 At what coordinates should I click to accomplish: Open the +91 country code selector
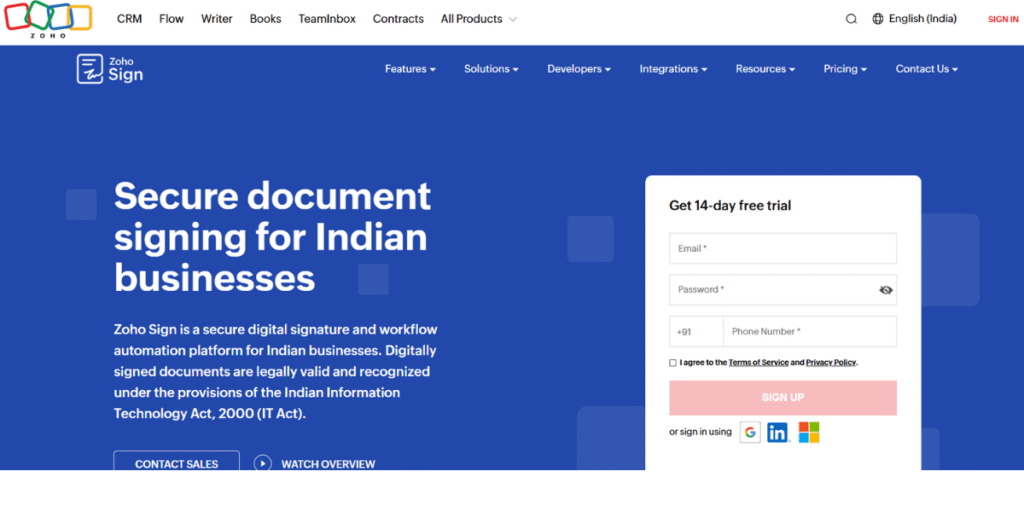[696, 332]
